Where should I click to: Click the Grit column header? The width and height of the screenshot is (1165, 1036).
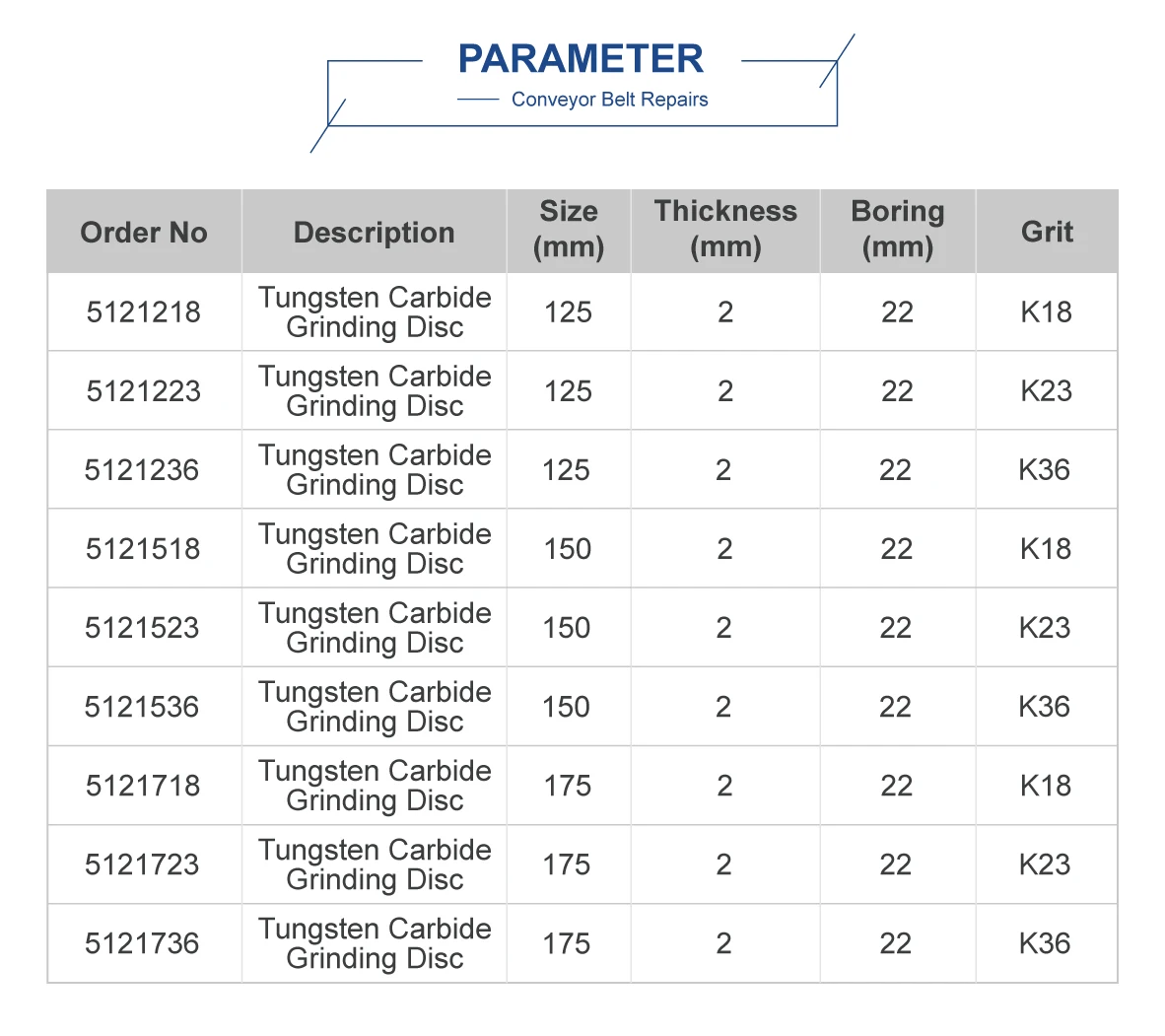pyautogui.click(x=1047, y=232)
